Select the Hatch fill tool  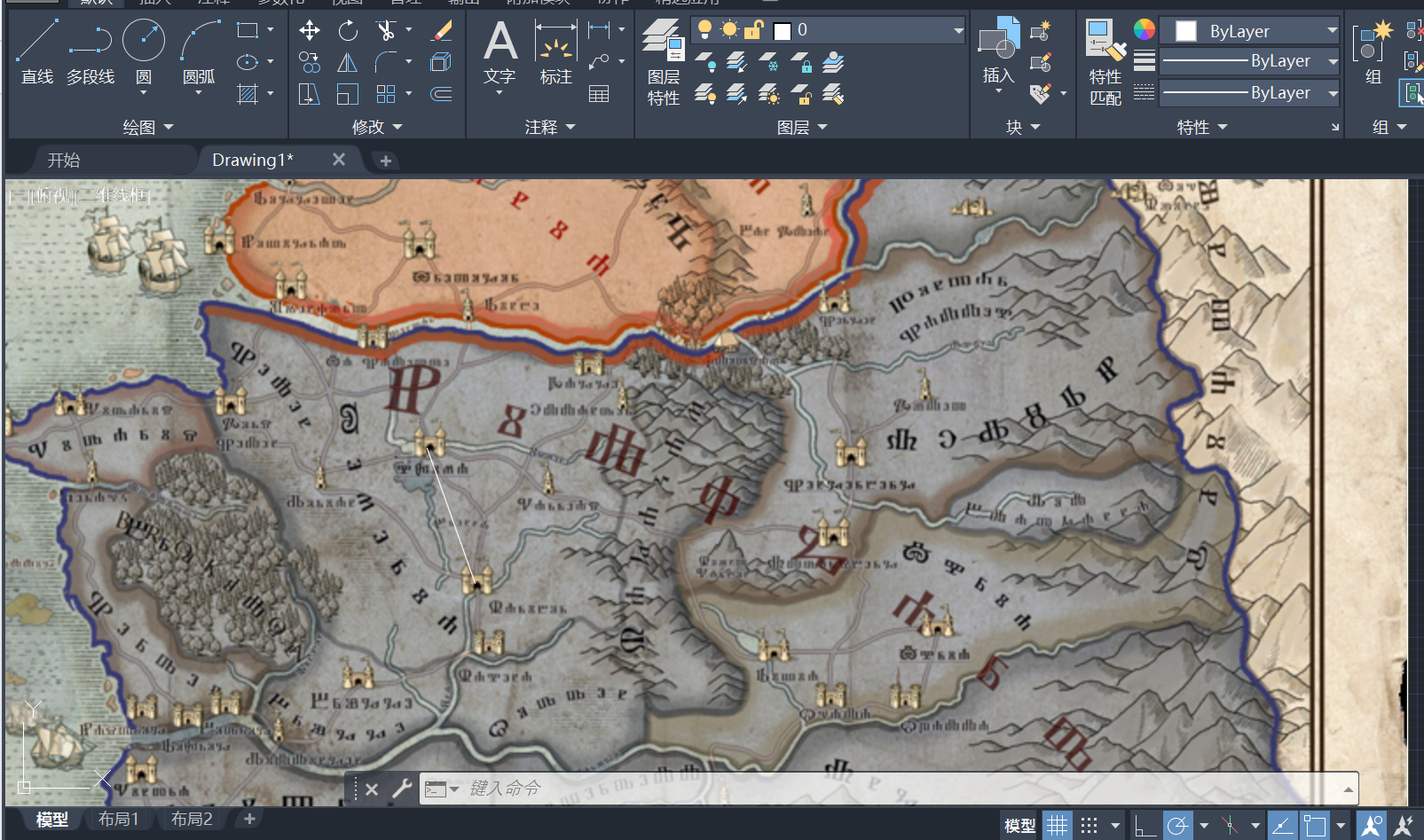[x=248, y=94]
